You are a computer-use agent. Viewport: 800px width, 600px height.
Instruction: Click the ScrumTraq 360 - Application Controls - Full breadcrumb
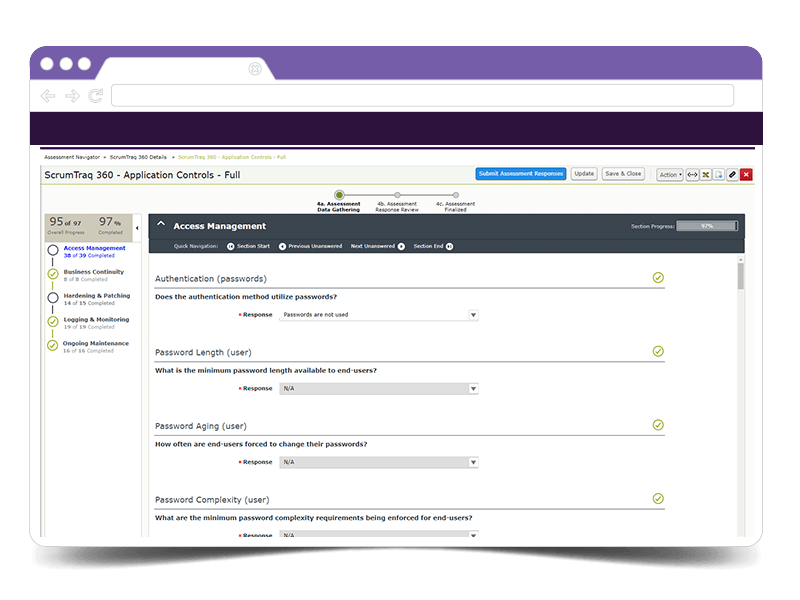click(x=232, y=157)
